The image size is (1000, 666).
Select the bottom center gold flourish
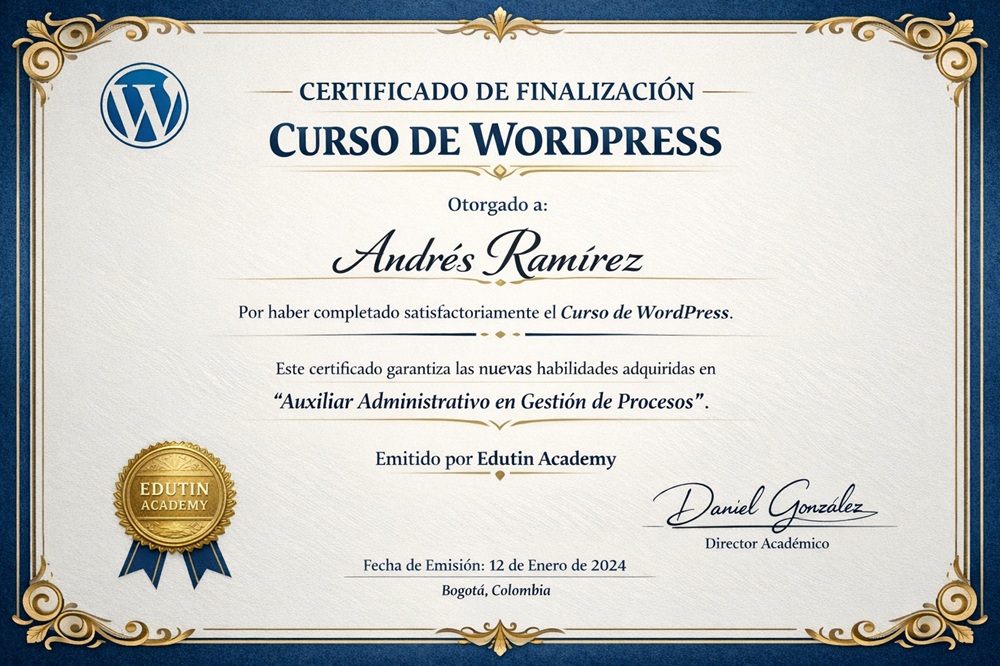click(499, 638)
